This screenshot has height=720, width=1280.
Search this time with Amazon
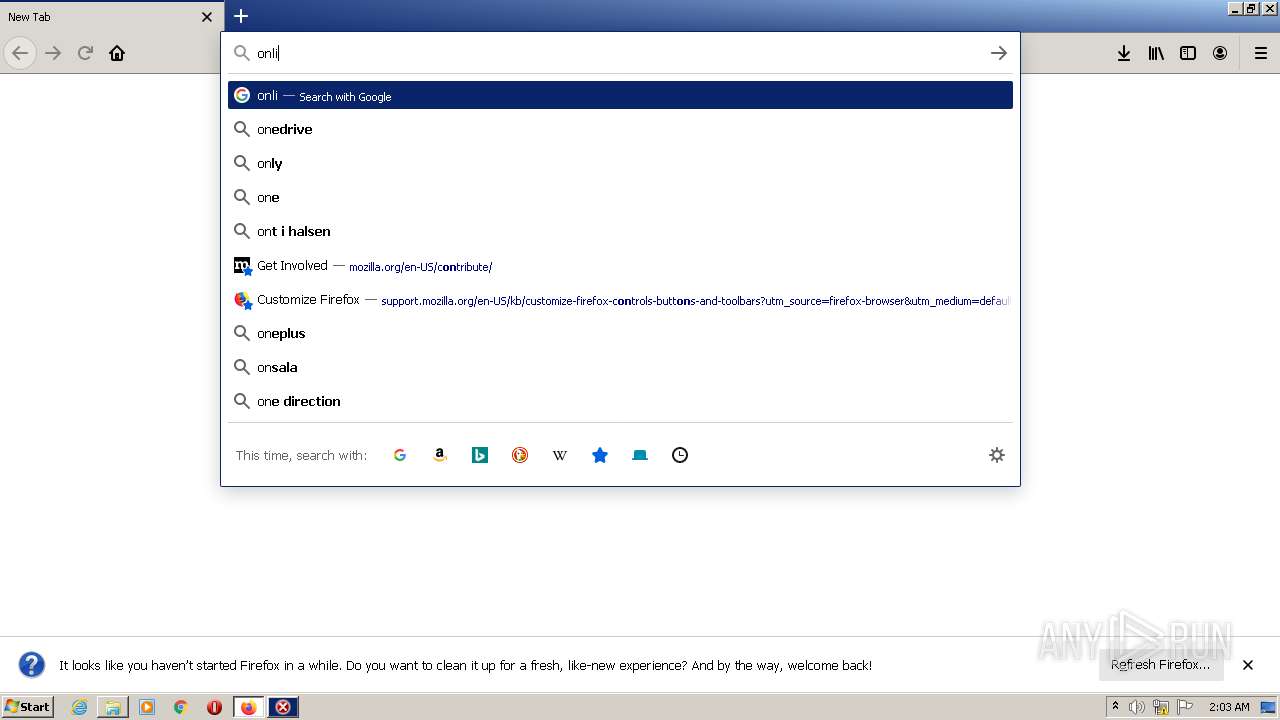tap(440, 455)
